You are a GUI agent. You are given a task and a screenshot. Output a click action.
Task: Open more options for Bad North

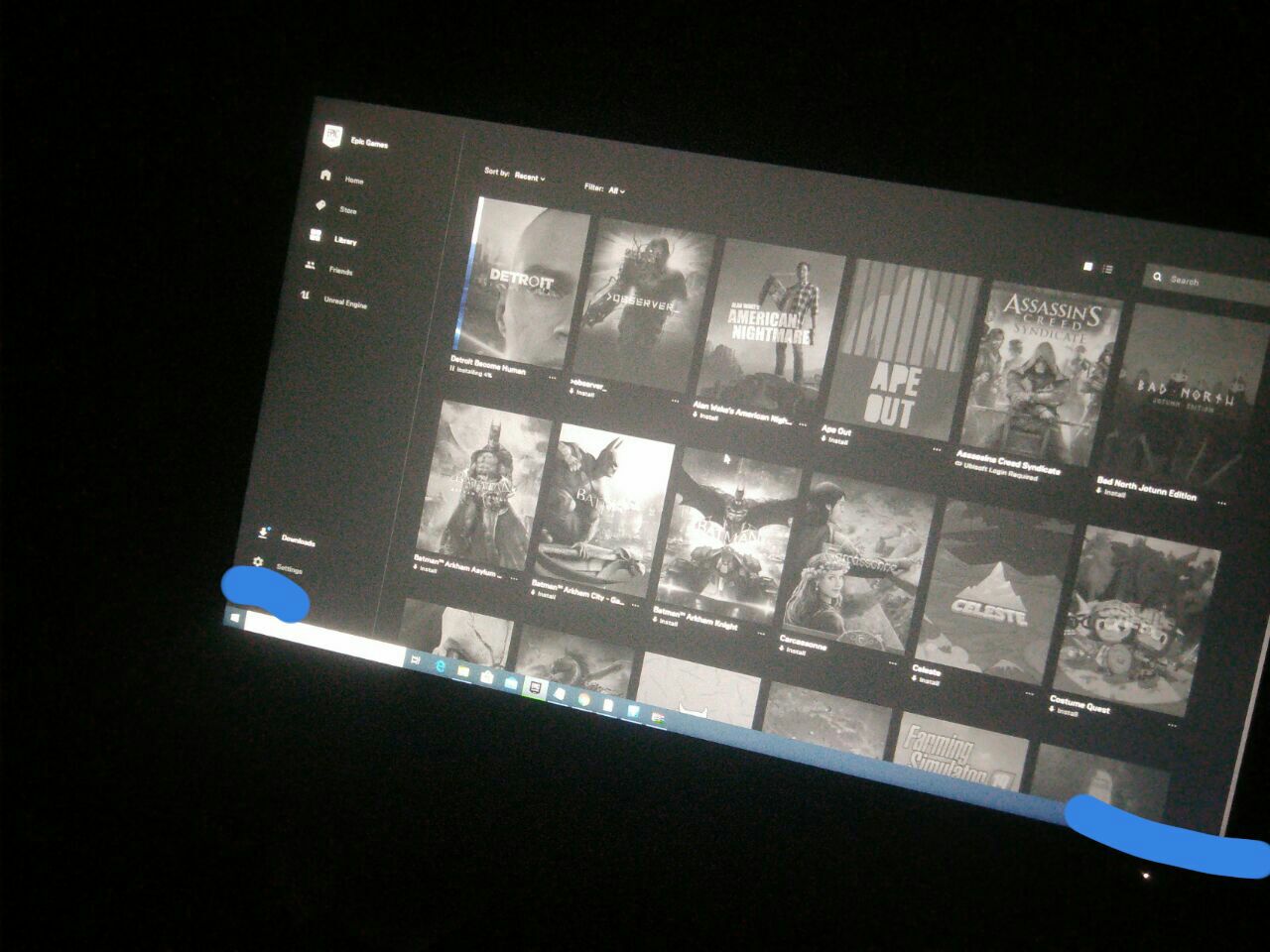1222,503
